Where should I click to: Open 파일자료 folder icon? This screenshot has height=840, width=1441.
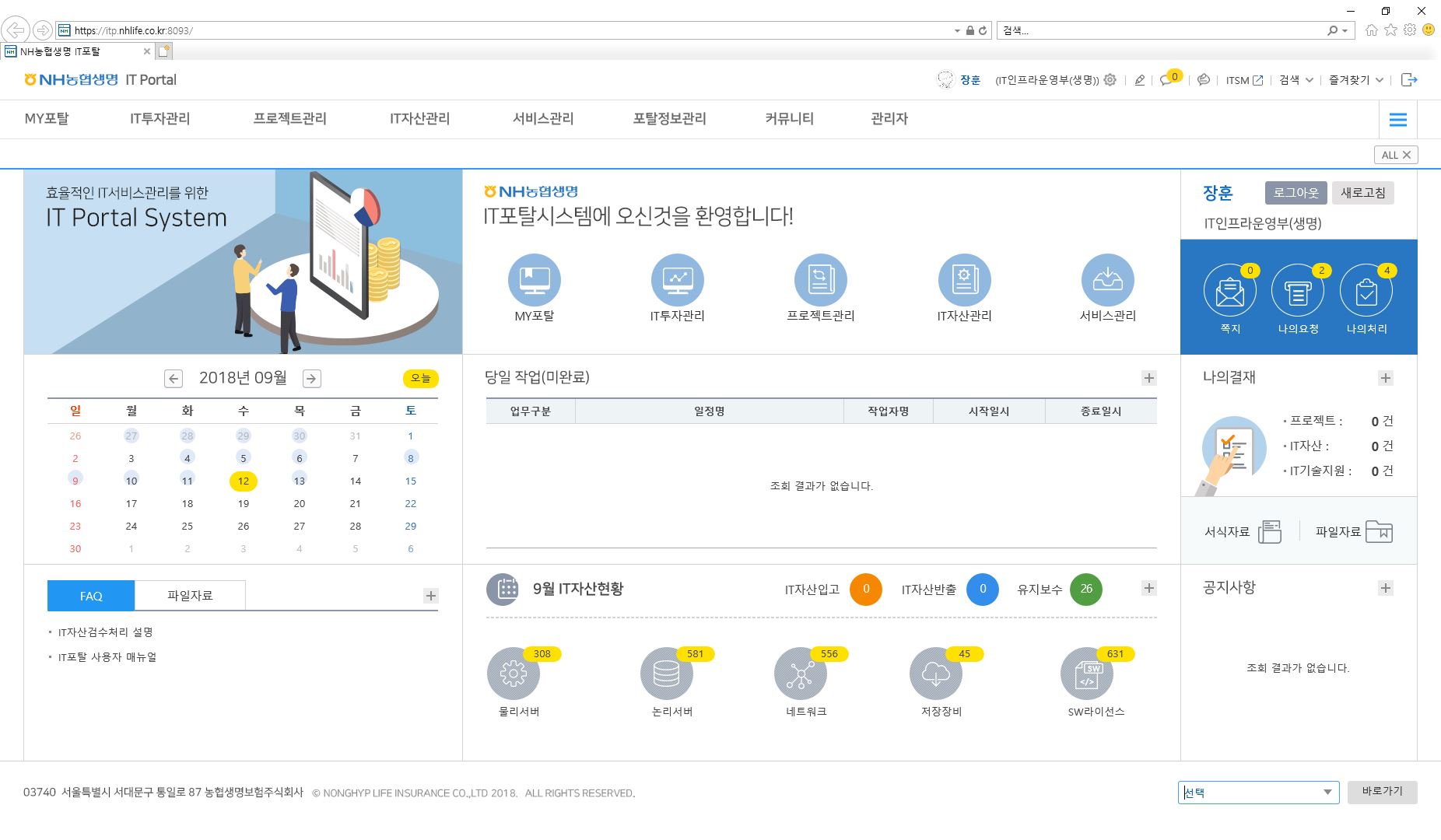click(x=1379, y=531)
